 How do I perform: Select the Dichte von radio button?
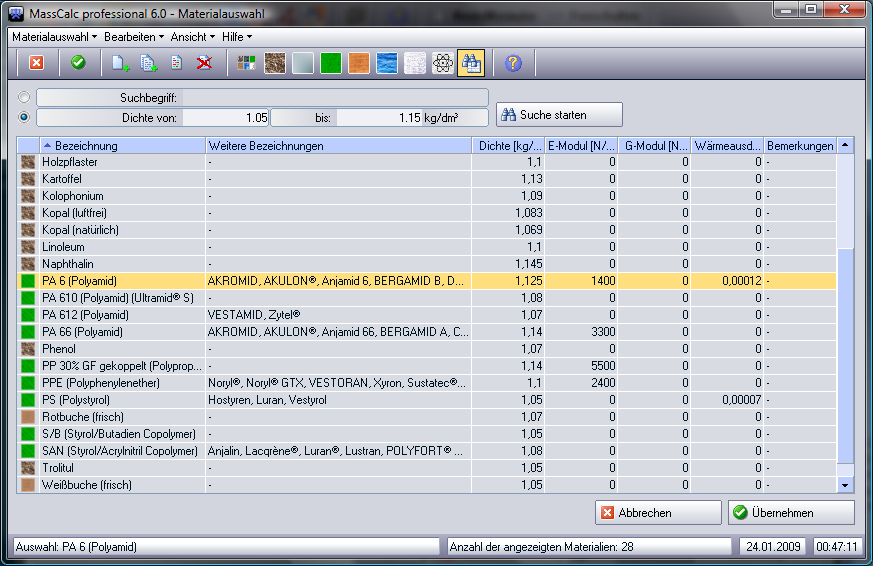click(x=24, y=117)
